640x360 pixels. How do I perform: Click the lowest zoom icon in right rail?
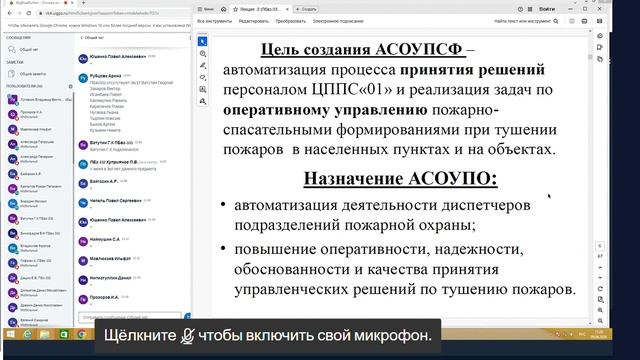(x=600, y=321)
